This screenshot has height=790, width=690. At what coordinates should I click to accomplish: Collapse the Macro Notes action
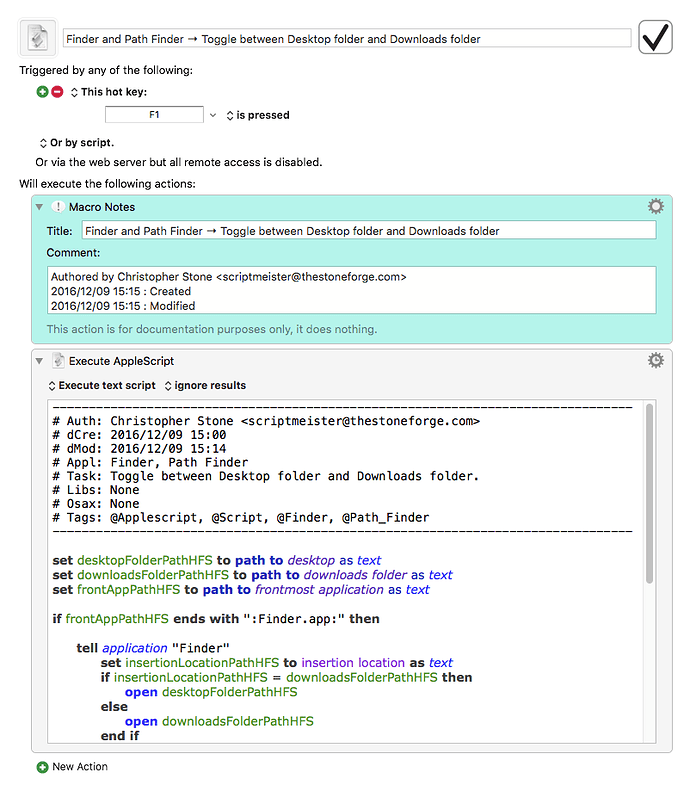coord(39,207)
